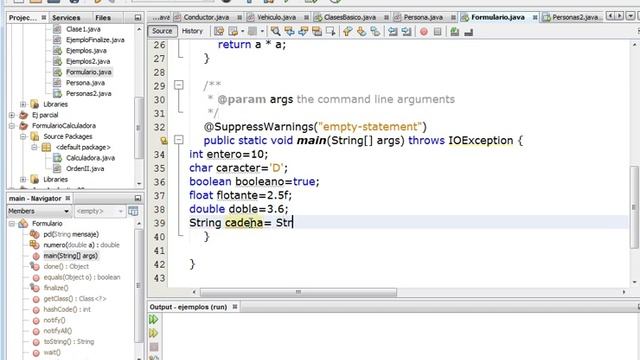This screenshot has height=360, width=640.
Task: Switch to Conductor.java editor tab
Action: click(206, 17)
